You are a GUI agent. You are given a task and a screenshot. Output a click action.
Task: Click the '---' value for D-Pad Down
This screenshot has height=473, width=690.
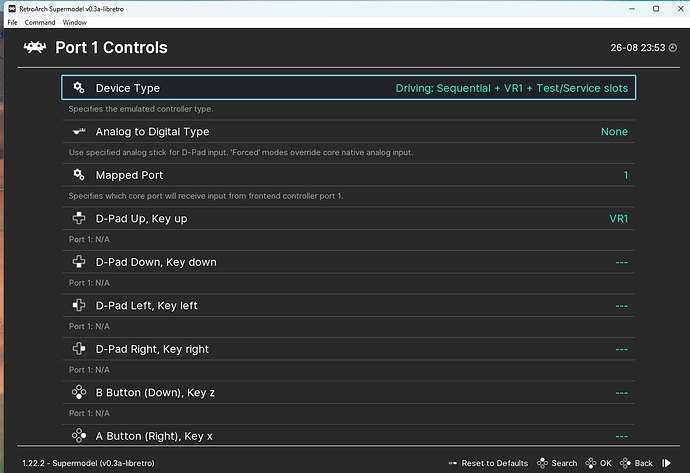point(621,262)
